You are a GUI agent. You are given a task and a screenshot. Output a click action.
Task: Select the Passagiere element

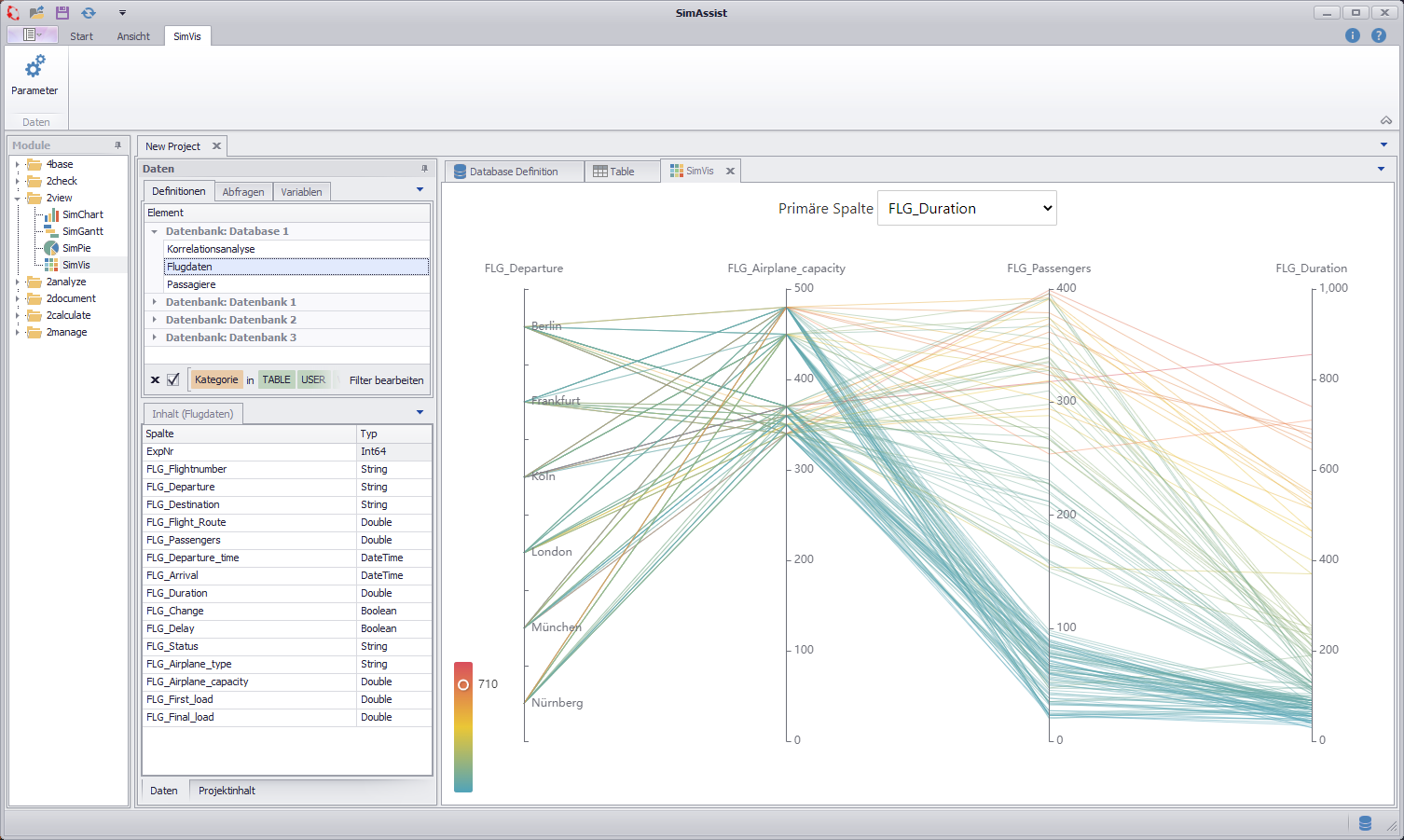pos(191,284)
